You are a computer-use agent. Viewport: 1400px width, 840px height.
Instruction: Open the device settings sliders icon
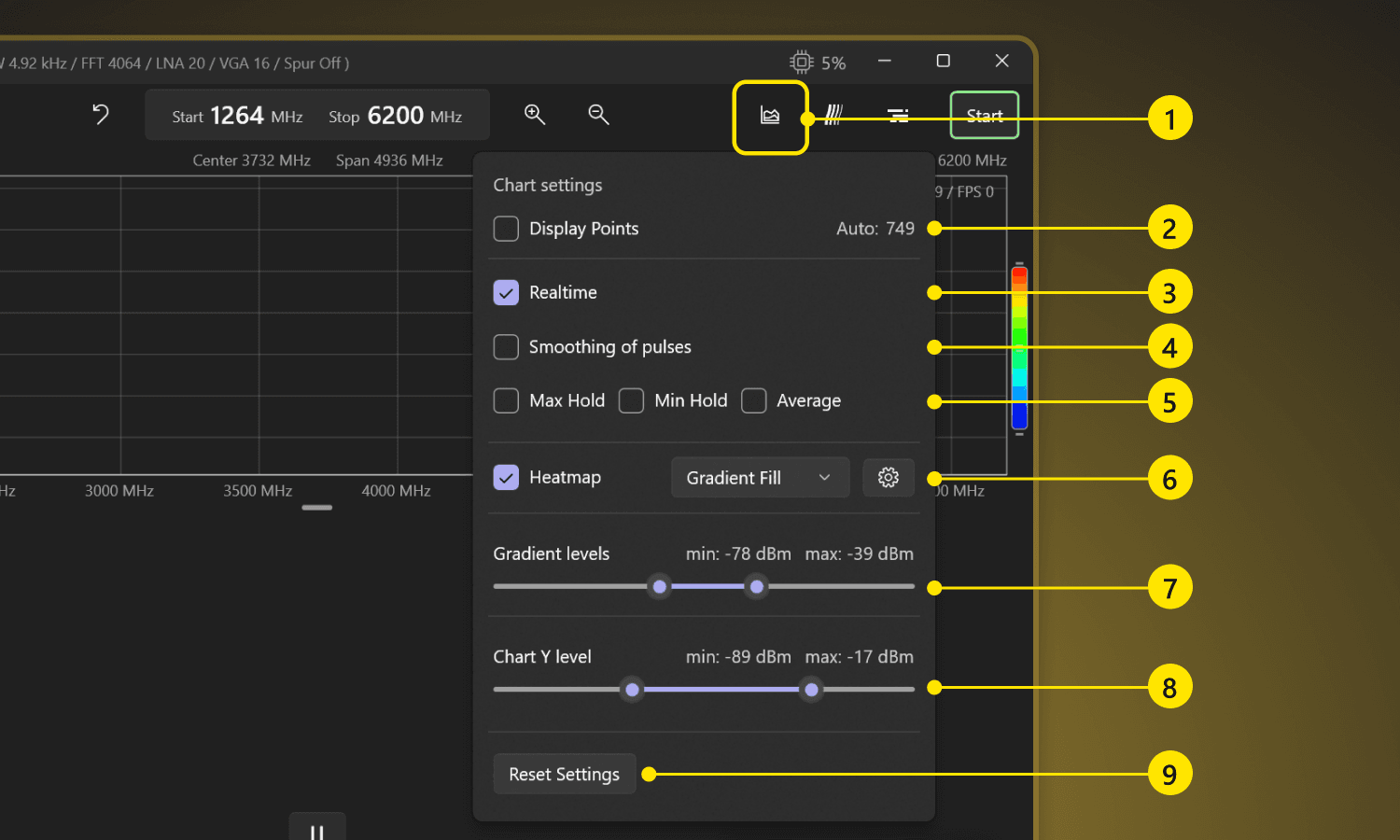898,115
